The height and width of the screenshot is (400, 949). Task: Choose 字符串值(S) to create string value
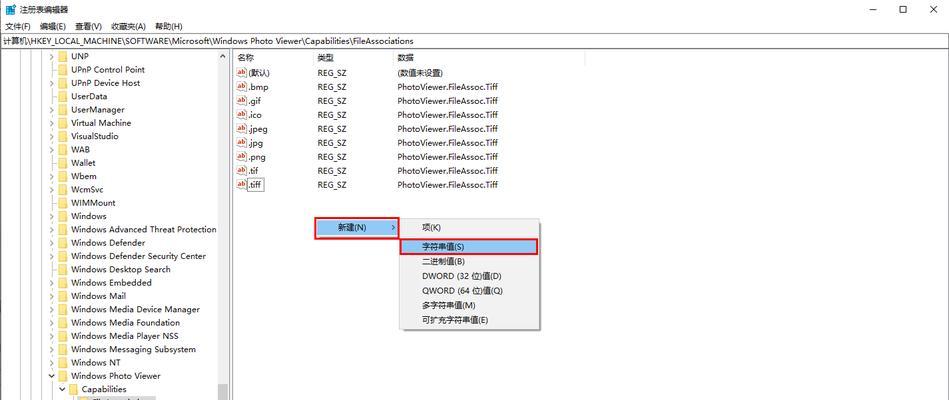tap(469, 247)
